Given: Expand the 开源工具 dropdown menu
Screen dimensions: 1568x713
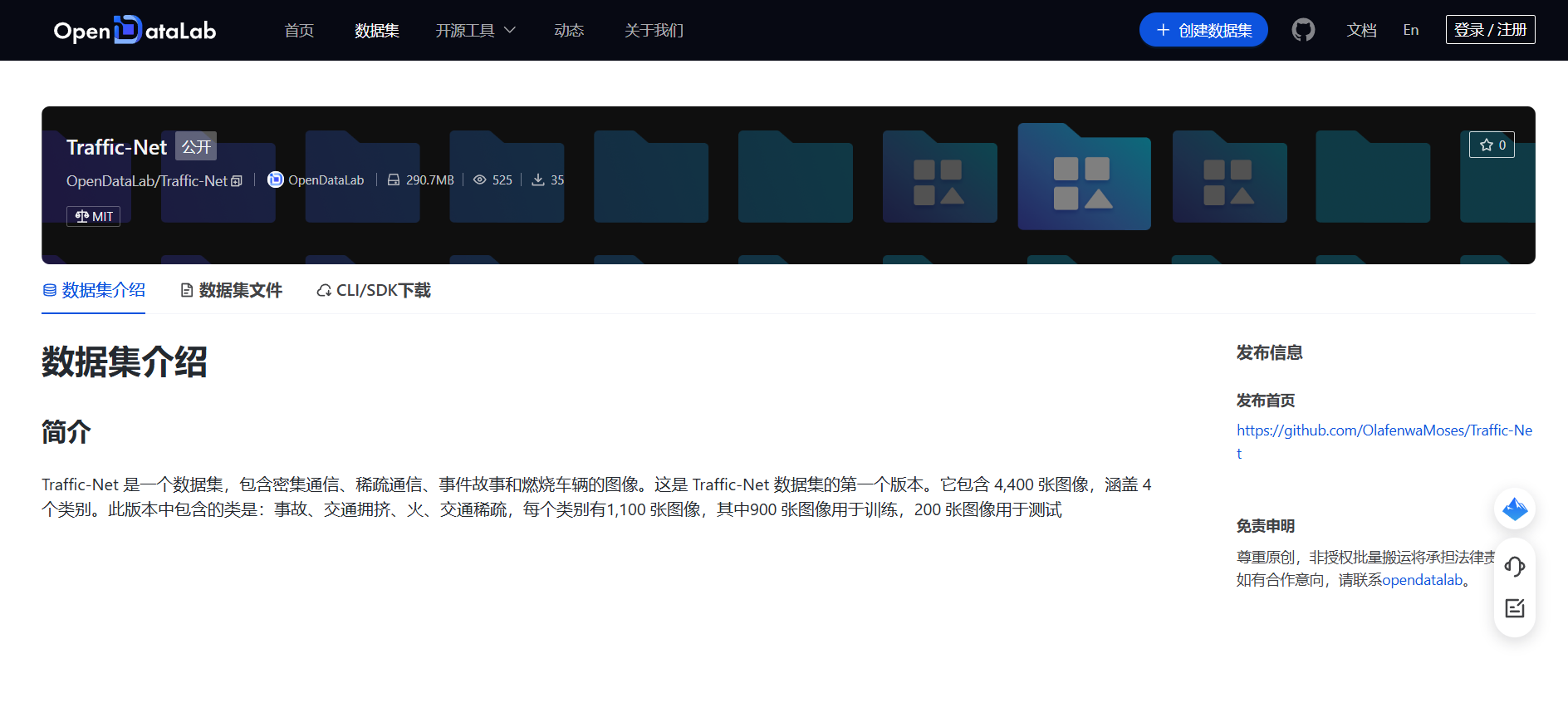Looking at the screenshot, I should [476, 30].
